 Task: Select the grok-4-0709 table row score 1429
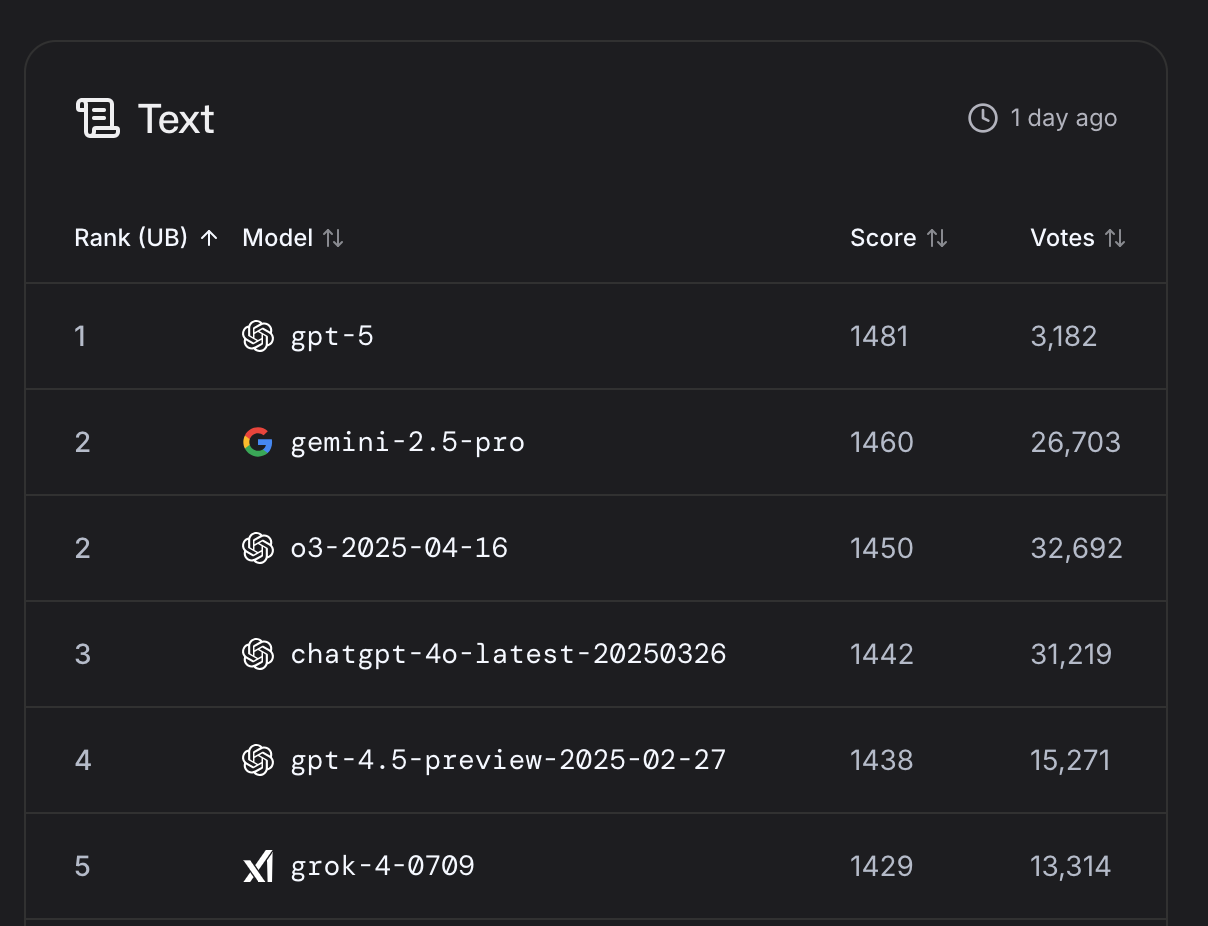881,866
